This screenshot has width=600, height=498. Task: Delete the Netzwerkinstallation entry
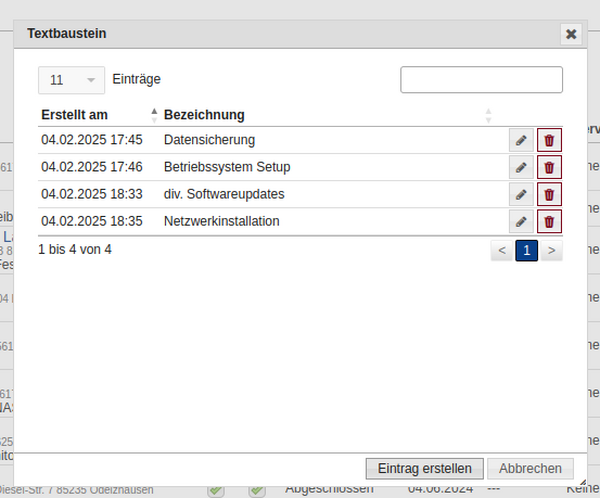[x=549, y=221]
